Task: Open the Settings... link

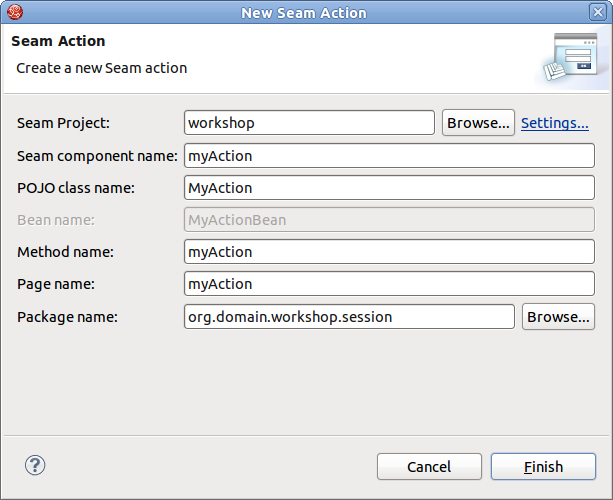Action: [x=555, y=123]
